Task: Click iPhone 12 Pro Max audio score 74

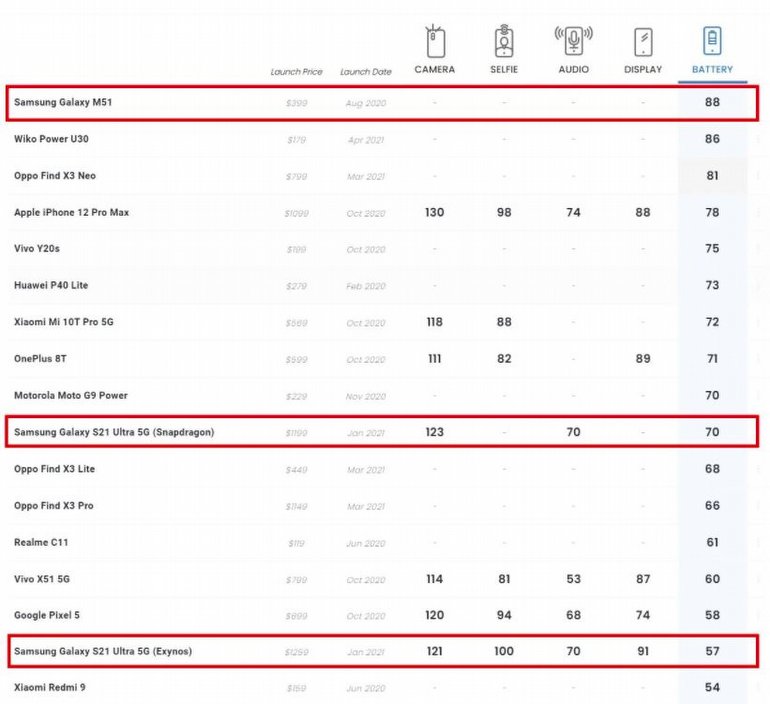Action: pos(574,213)
